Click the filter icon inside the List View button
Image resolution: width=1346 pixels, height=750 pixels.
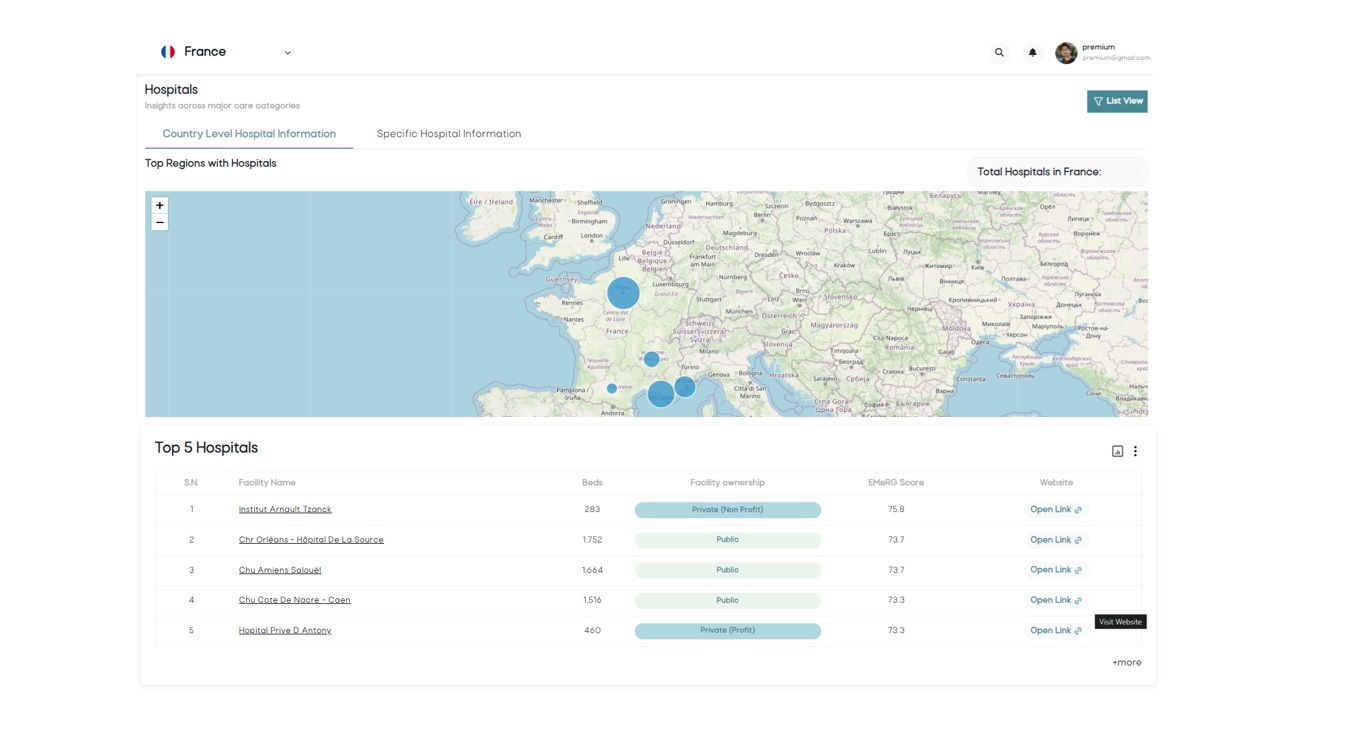coord(1097,101)
